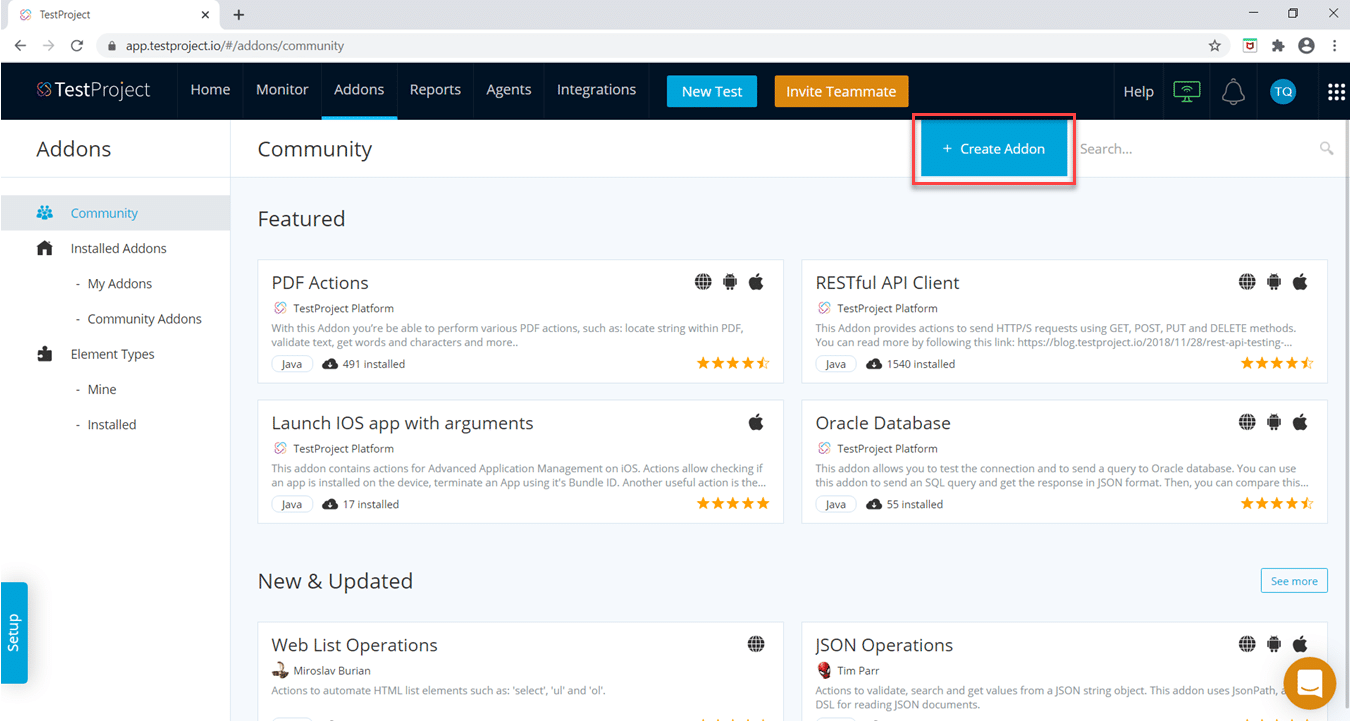
Task: Open the remote agent monitor icon
Action: click(x=1187, y=91)
